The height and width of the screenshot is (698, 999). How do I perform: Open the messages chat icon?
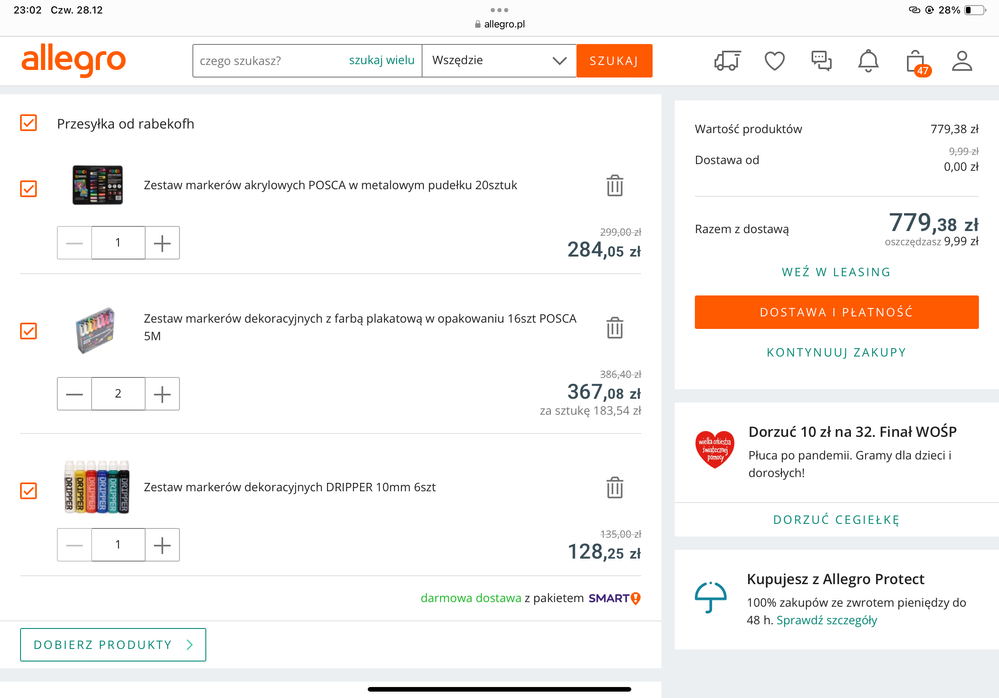[821, 61]
